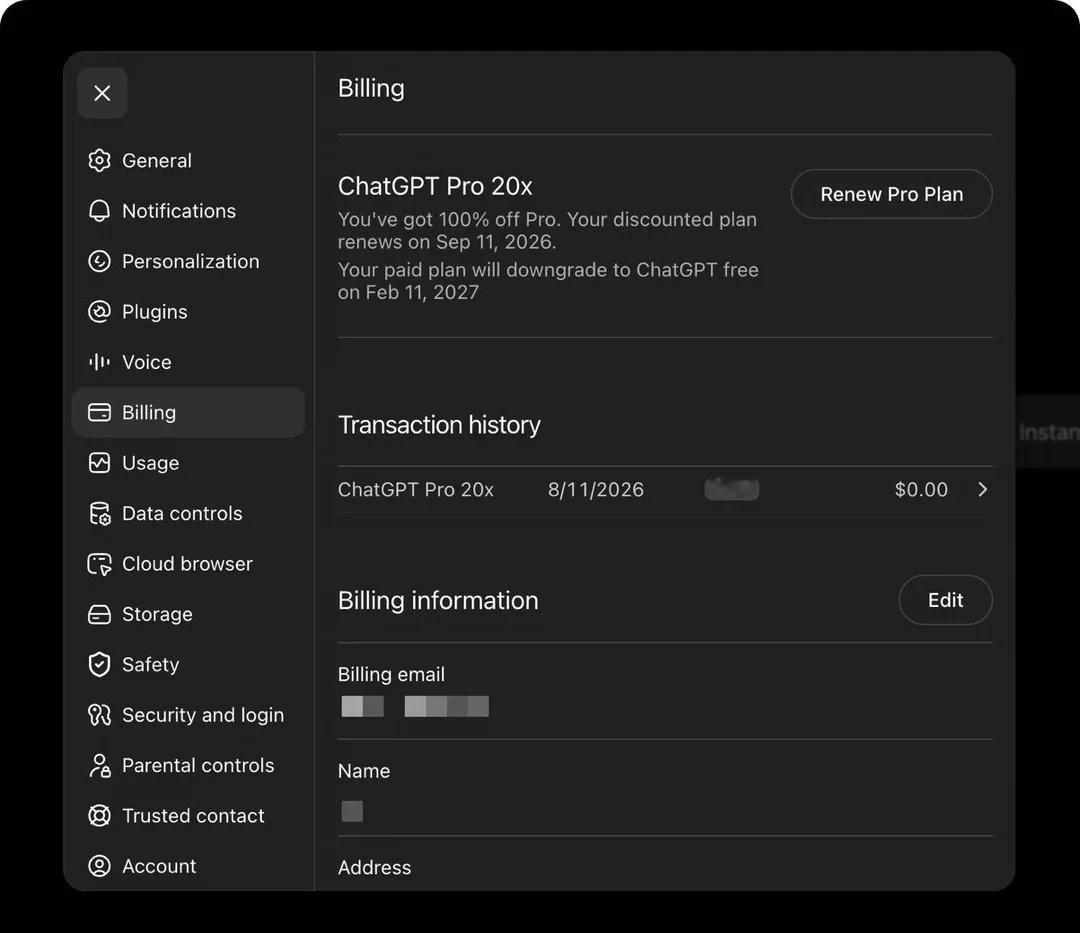Click the $0.00 transaction amount

click(x=921, y=490)
